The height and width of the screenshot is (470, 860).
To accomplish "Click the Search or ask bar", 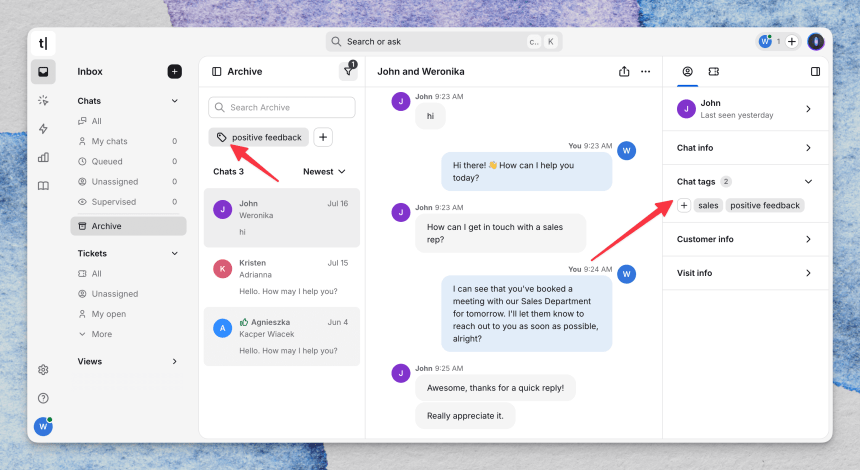I will tap(444, 42).
